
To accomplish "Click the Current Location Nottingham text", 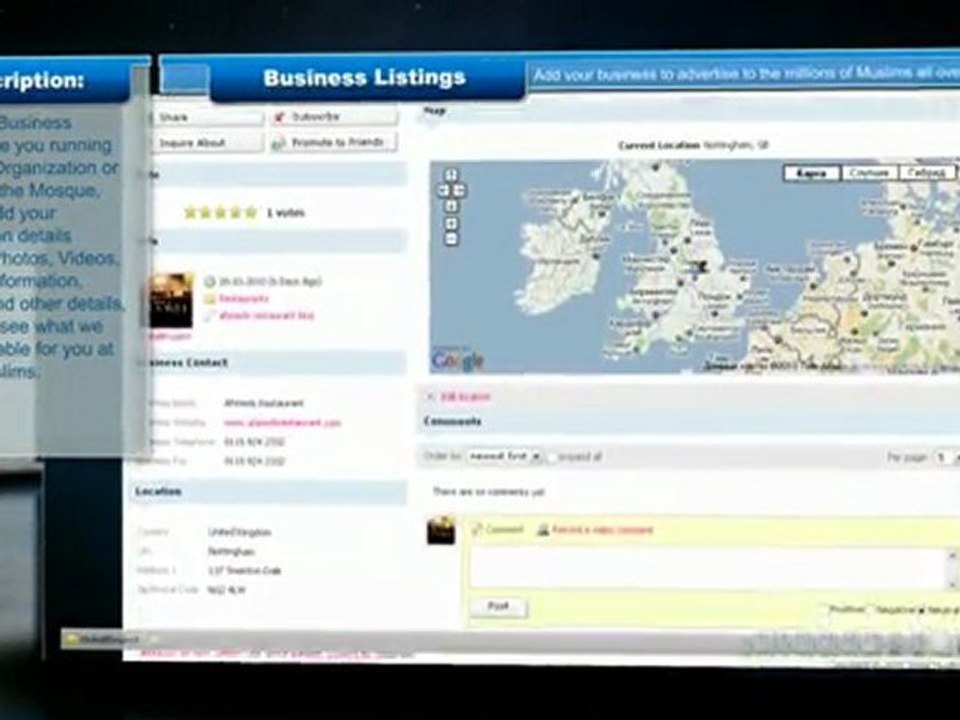I will pyautogui.click(x=692, y=146).
